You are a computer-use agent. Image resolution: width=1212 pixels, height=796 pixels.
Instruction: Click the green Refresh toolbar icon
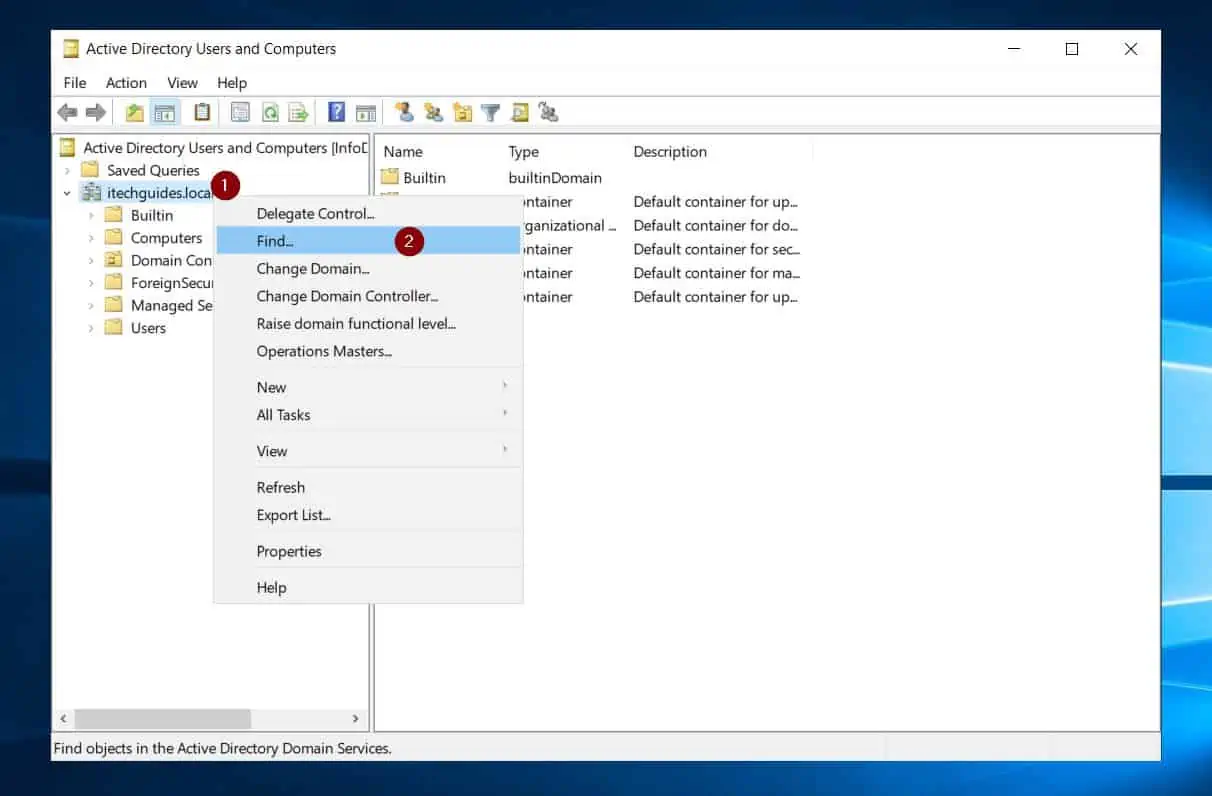point(270,113)
